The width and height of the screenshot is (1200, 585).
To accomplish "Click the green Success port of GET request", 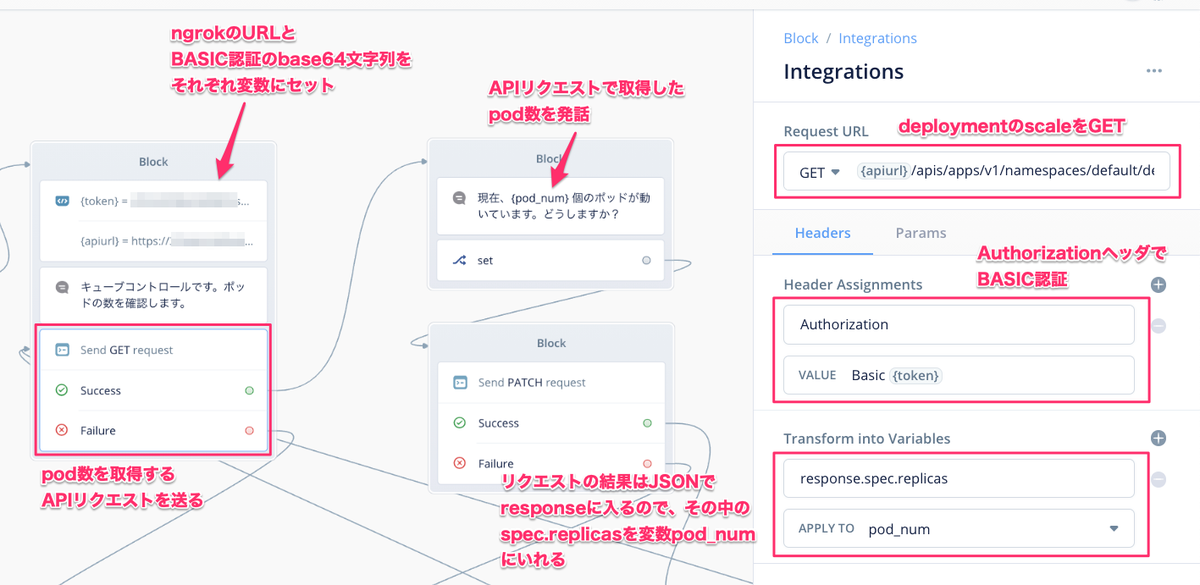I will 249,390.
